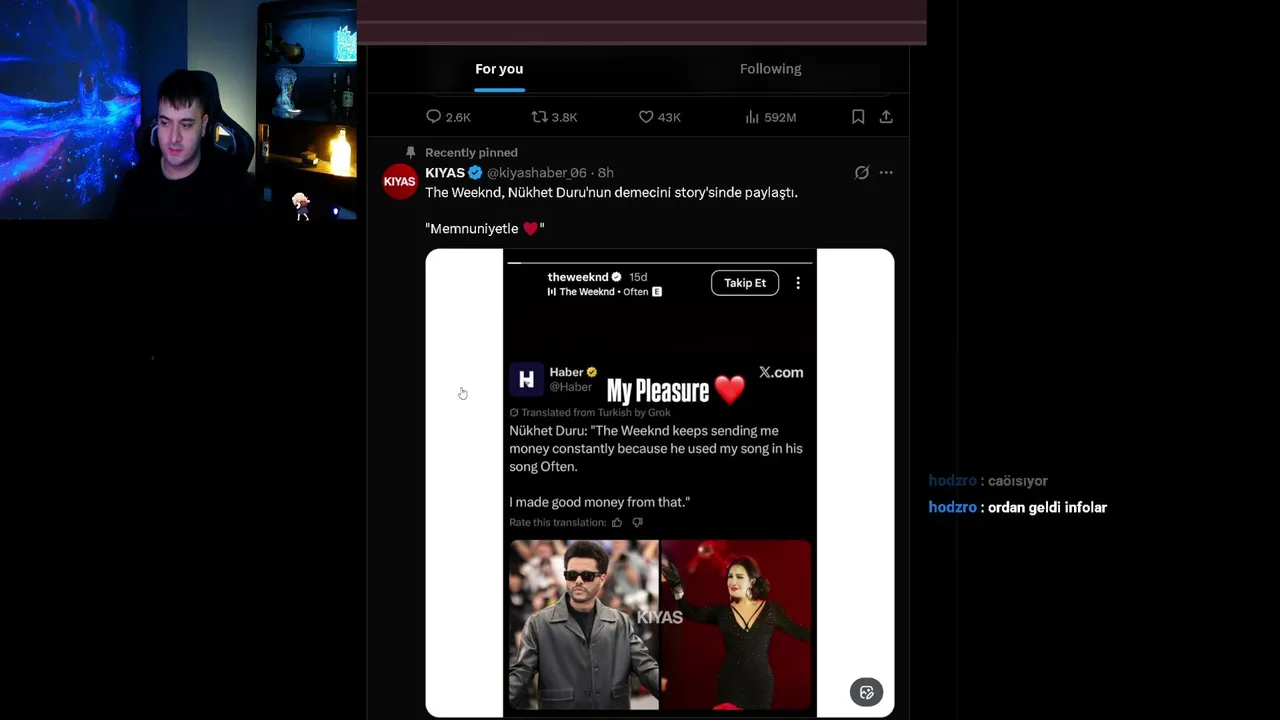This screenshot has height=720, width=1280.
Task: View analytics showing 592M views
Action: click(770, 117)
